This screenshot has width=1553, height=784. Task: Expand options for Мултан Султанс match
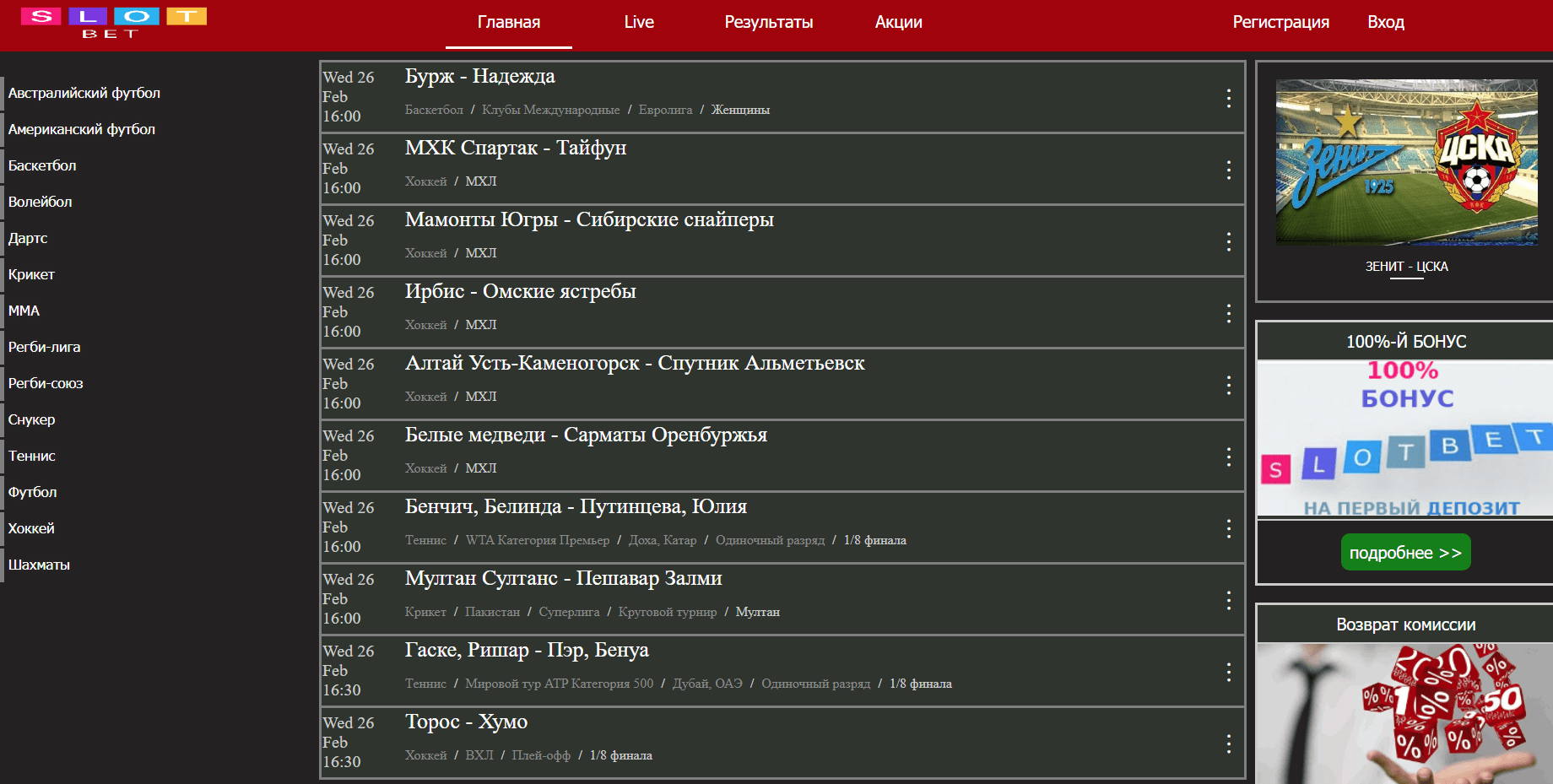tap(1228, 600)
